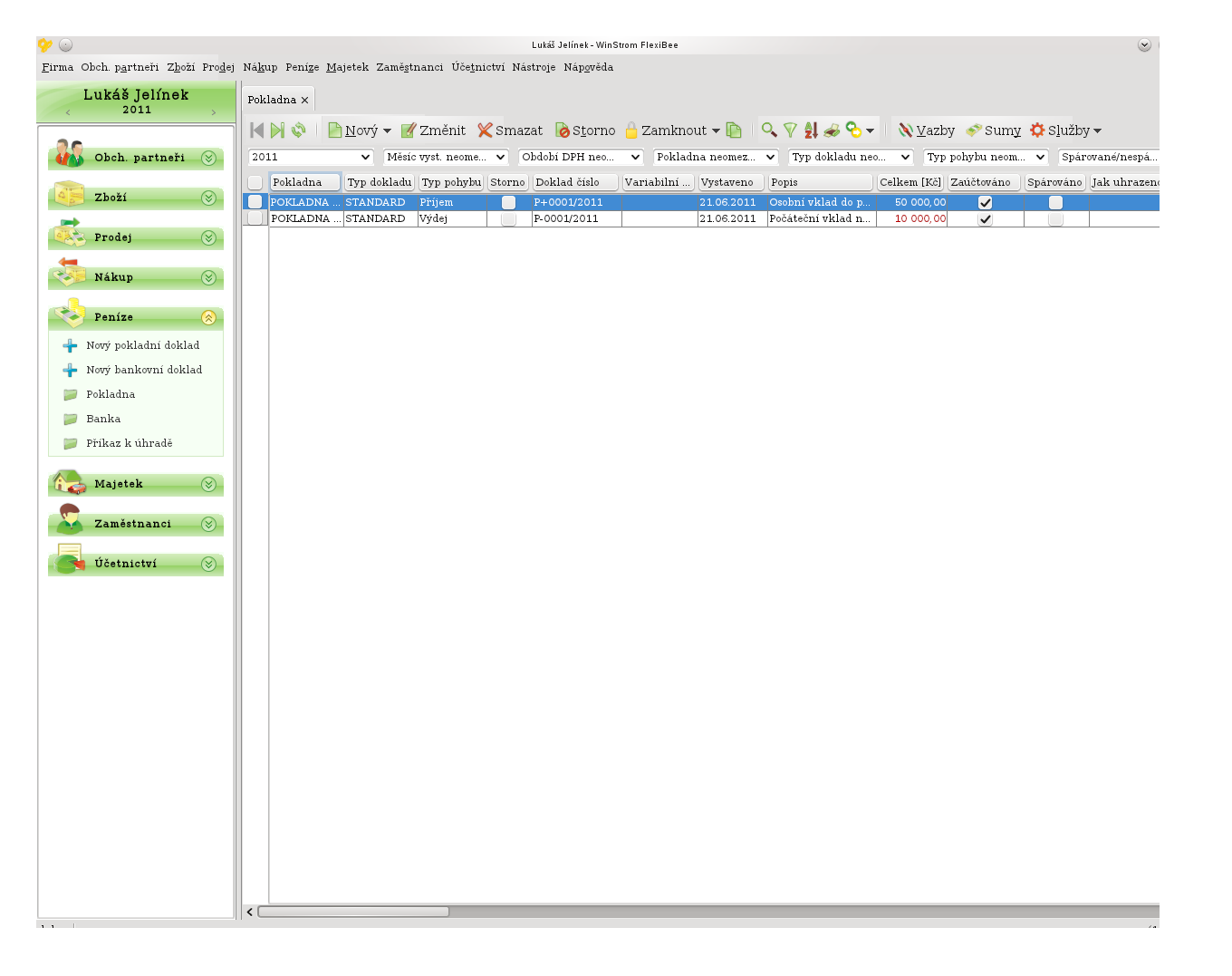
Task: Open the Měsíc vyst. filter dropdown
Action: pyautogui.click(x=446, y=157)
